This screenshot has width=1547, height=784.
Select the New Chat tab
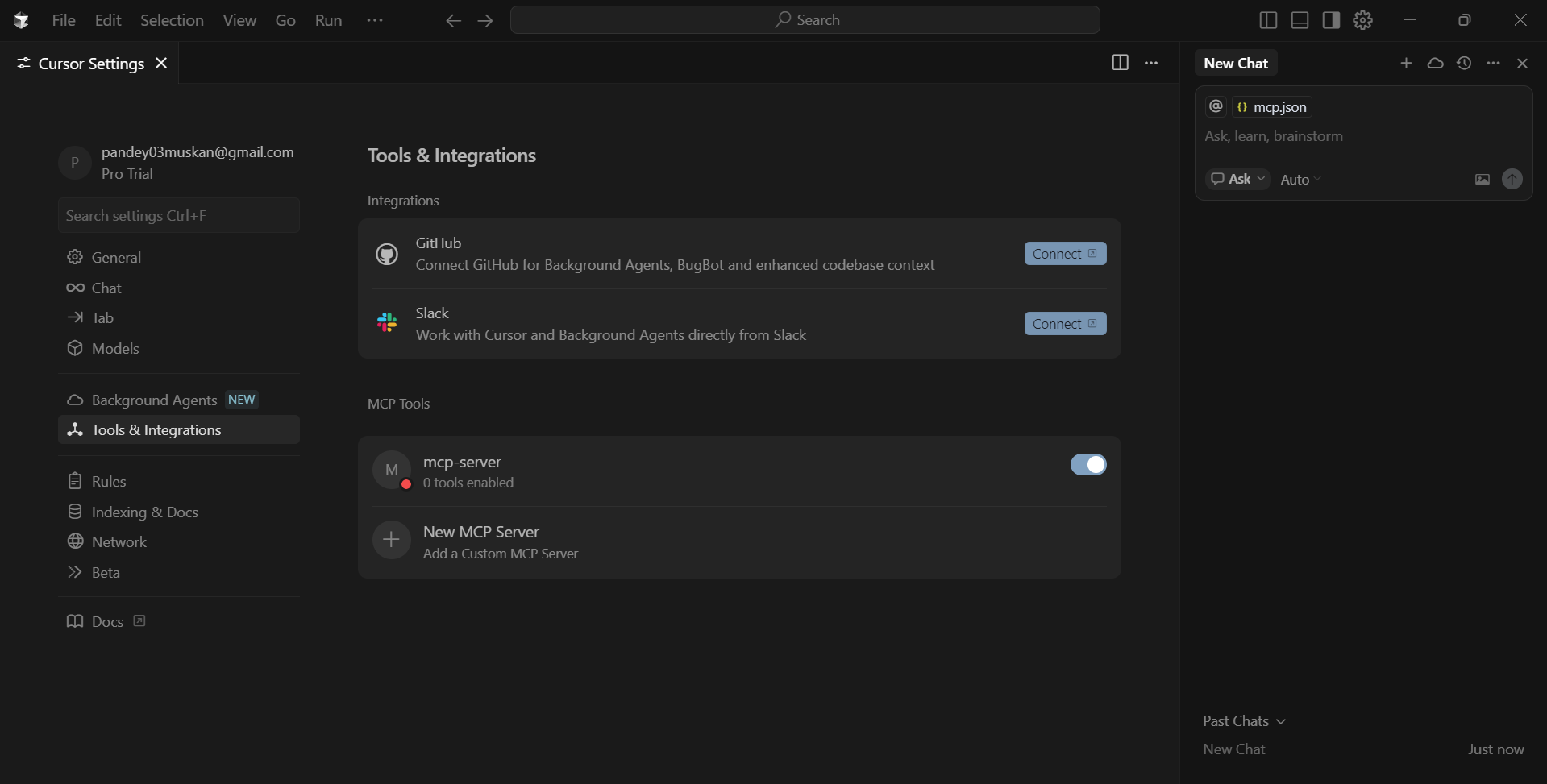tap(1236, 63)
